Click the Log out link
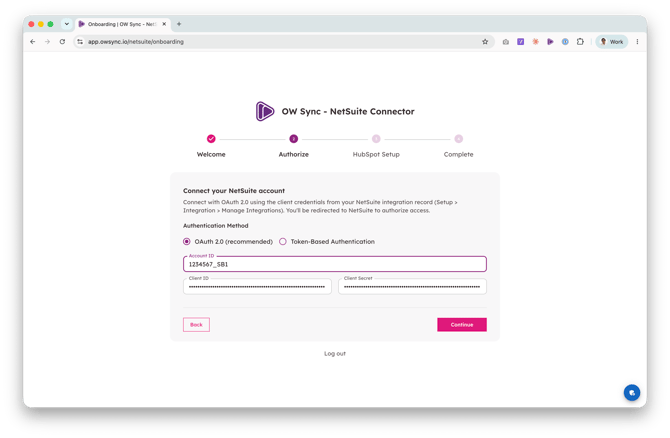Image resolution: width=670 pixels, height=438 pixels. 335,353
